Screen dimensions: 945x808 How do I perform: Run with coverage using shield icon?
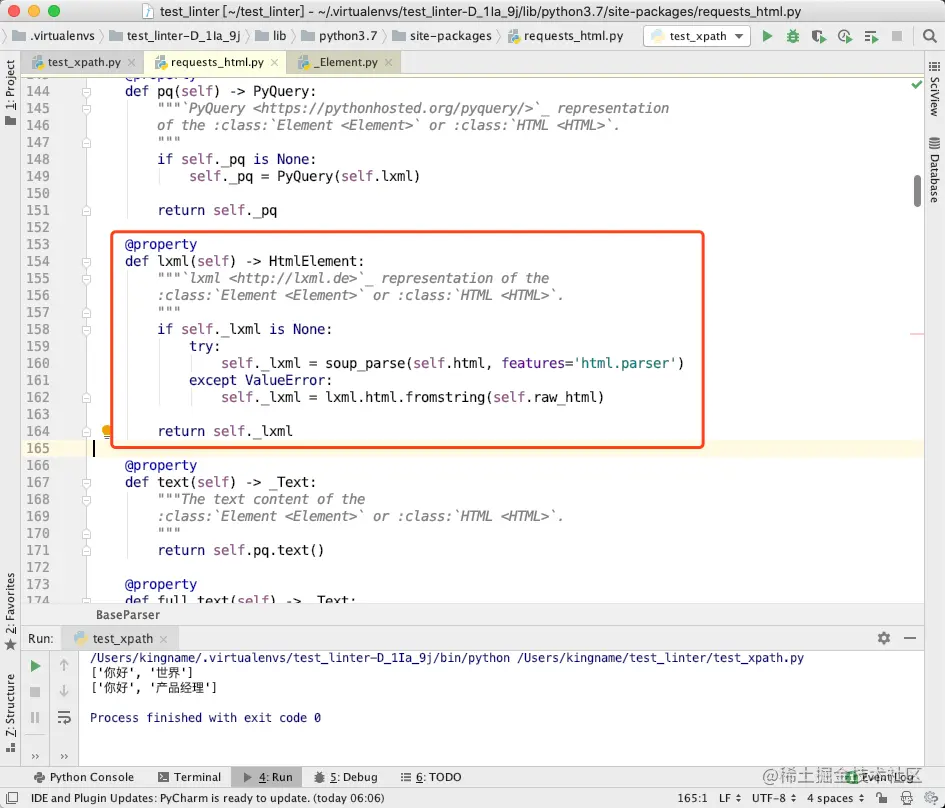(818, 36)
